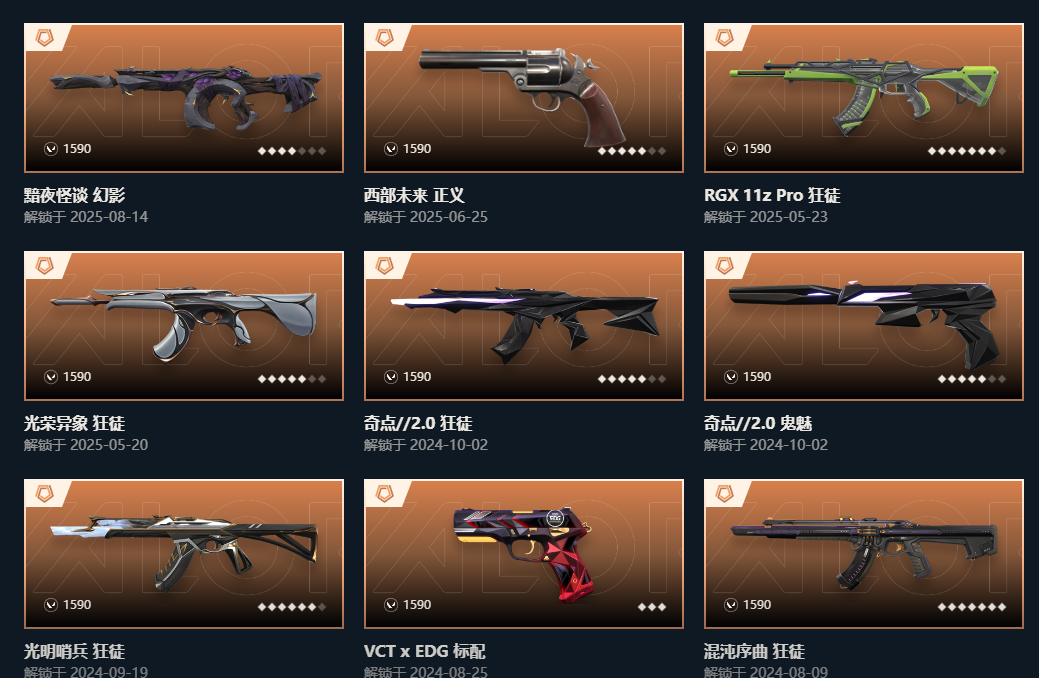Click tier badge icon on RGX 11z Pro card
The width and height of the screenshot is (1039, 678).
pyautogui.click(x=724, y=38)
